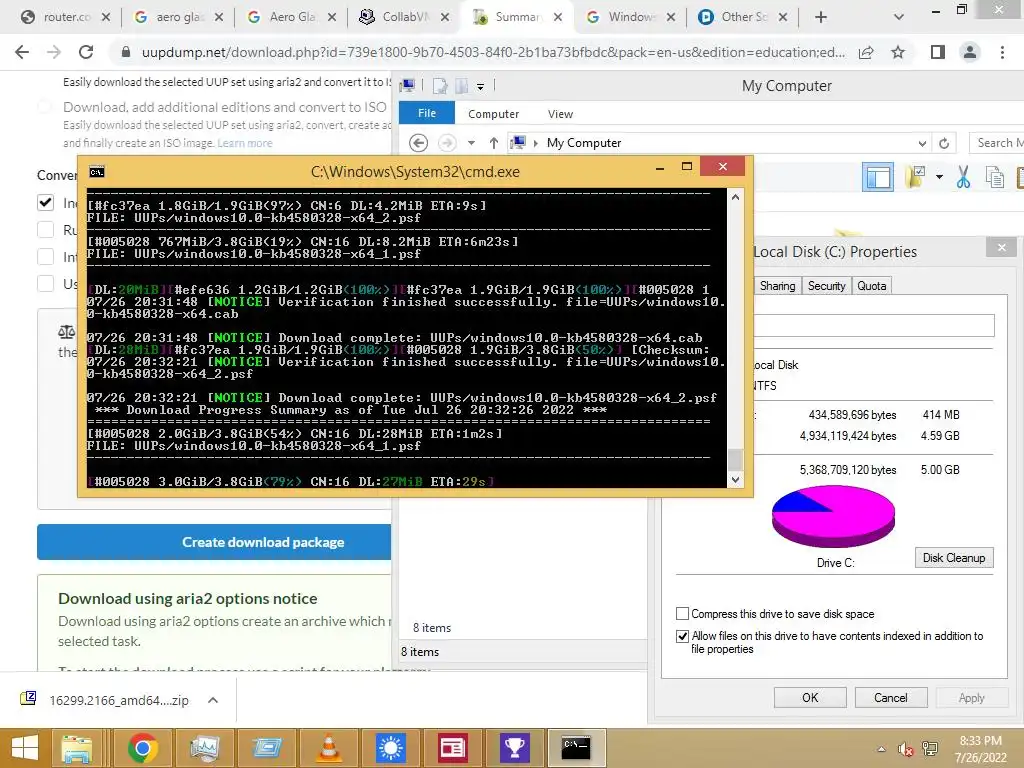This screenshot has height=768, width=1024.
Task: Toggle the navigation pane icon in My Computer
Action: 878,177
